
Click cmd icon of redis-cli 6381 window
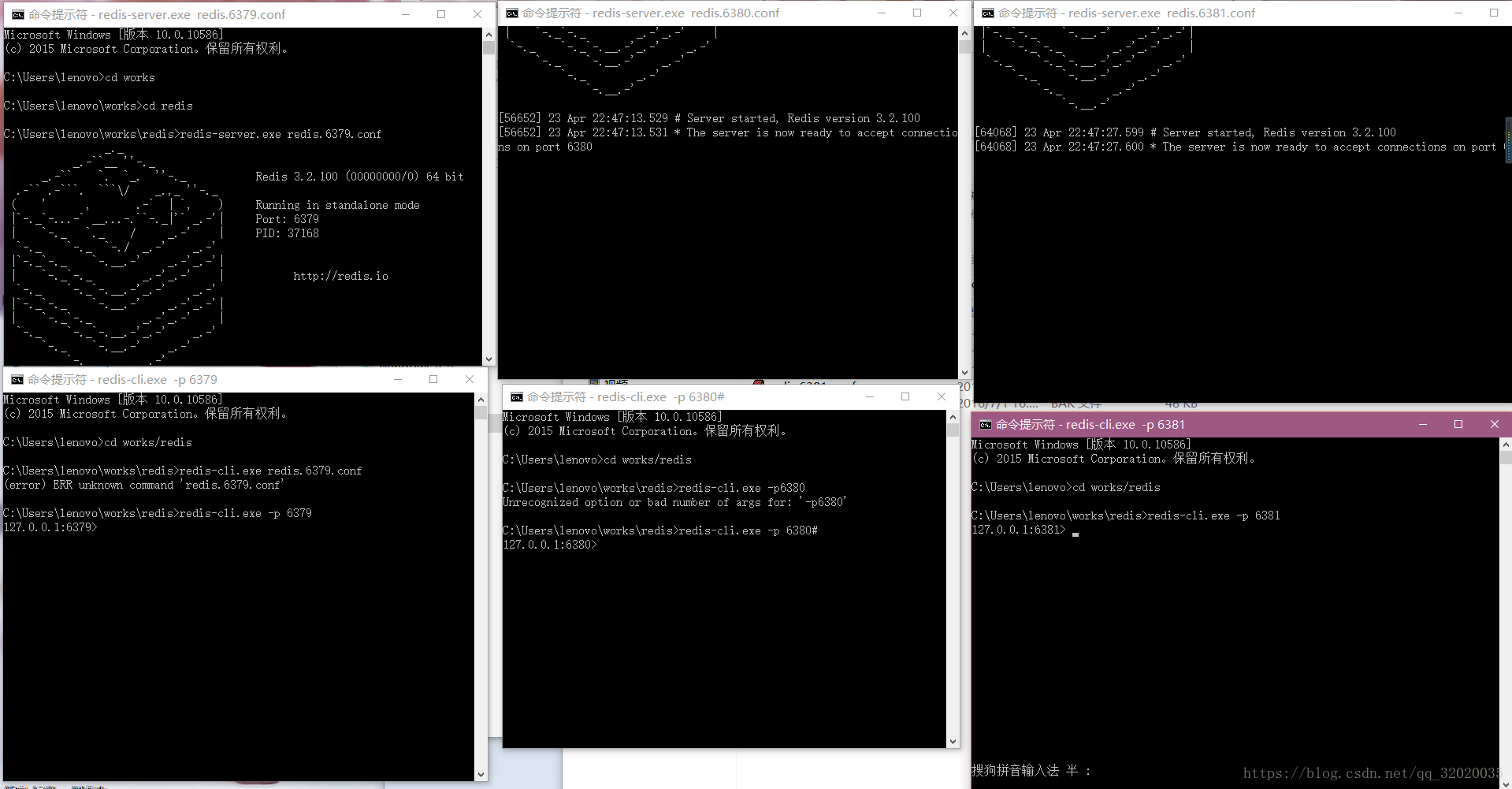pos(985,424)
